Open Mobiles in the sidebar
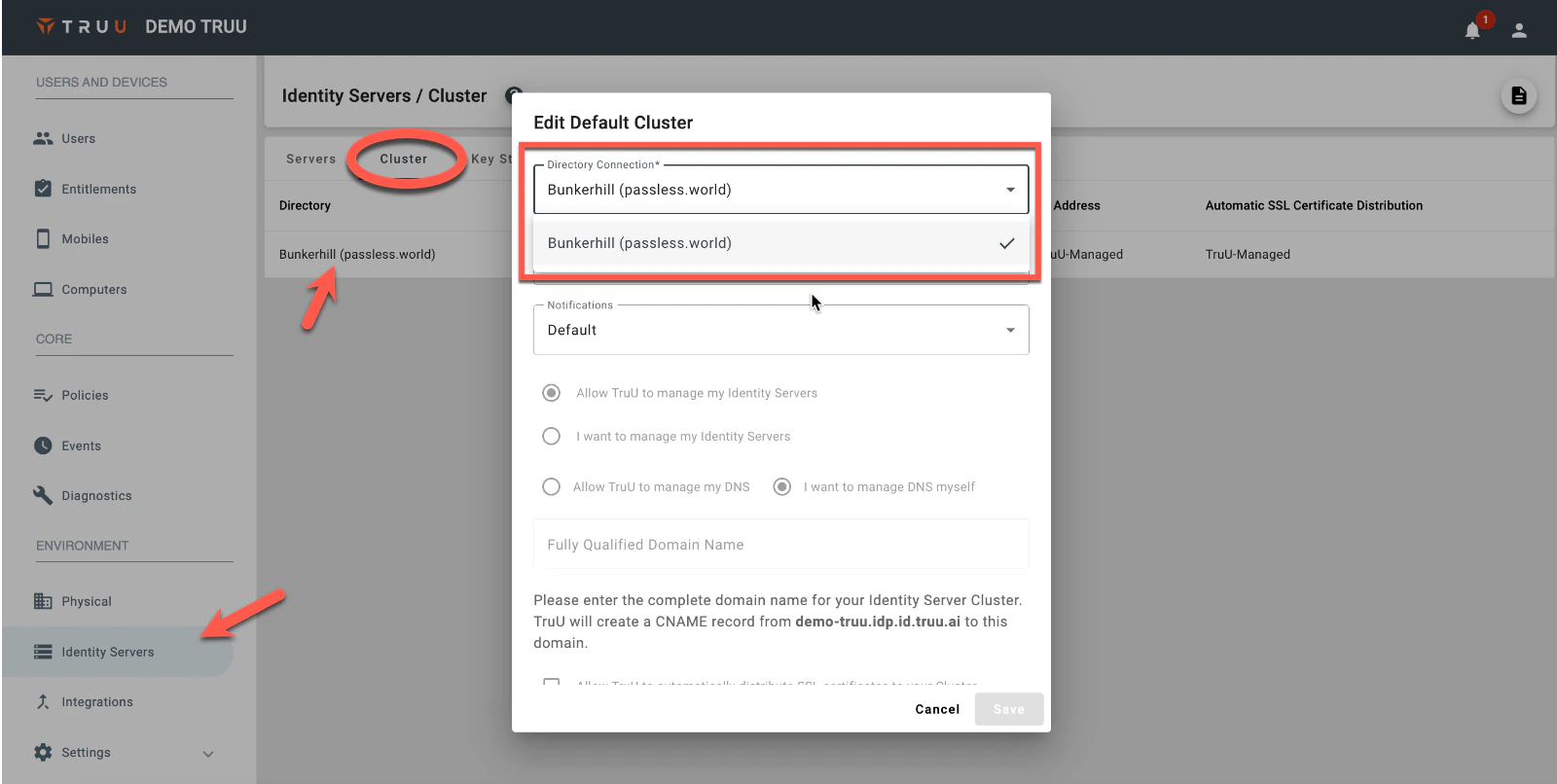Screen dimensions: 1557x784 86,239
